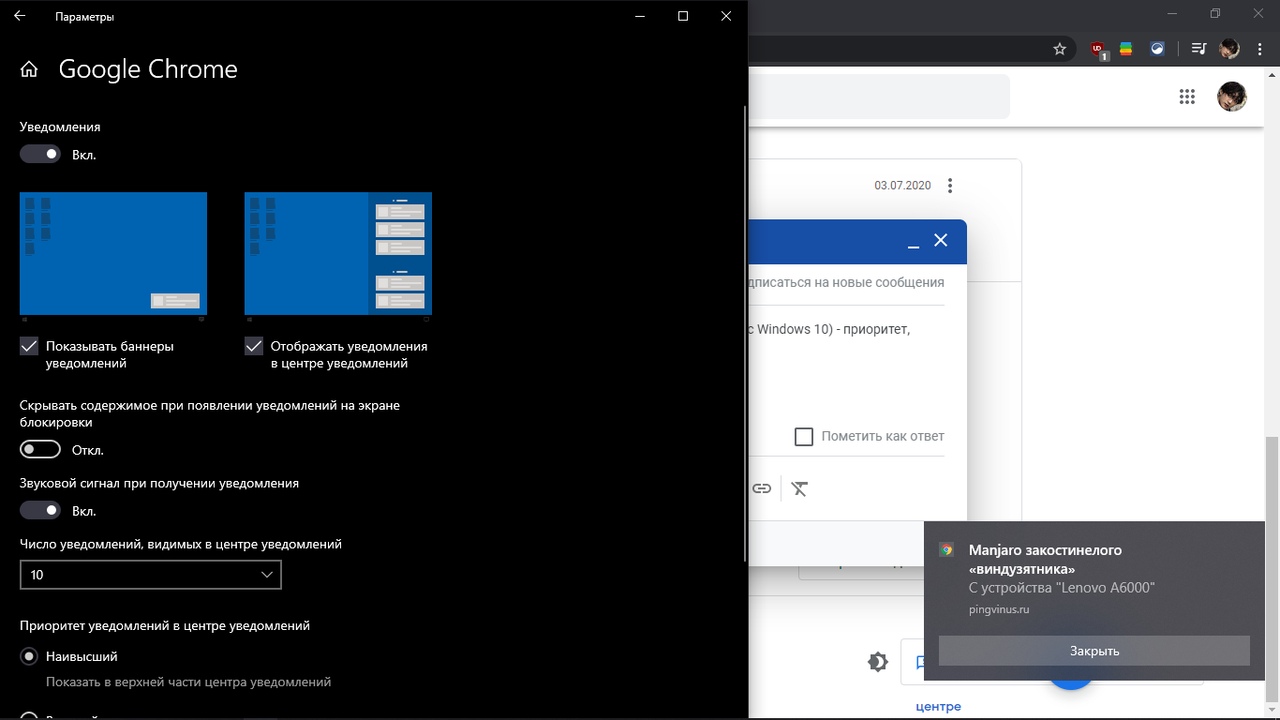Image resolution: width=1280 pixels, height=720 pixels.
Task: Click the Google Chrome settings heading
Action: click(x=148, y=69)
